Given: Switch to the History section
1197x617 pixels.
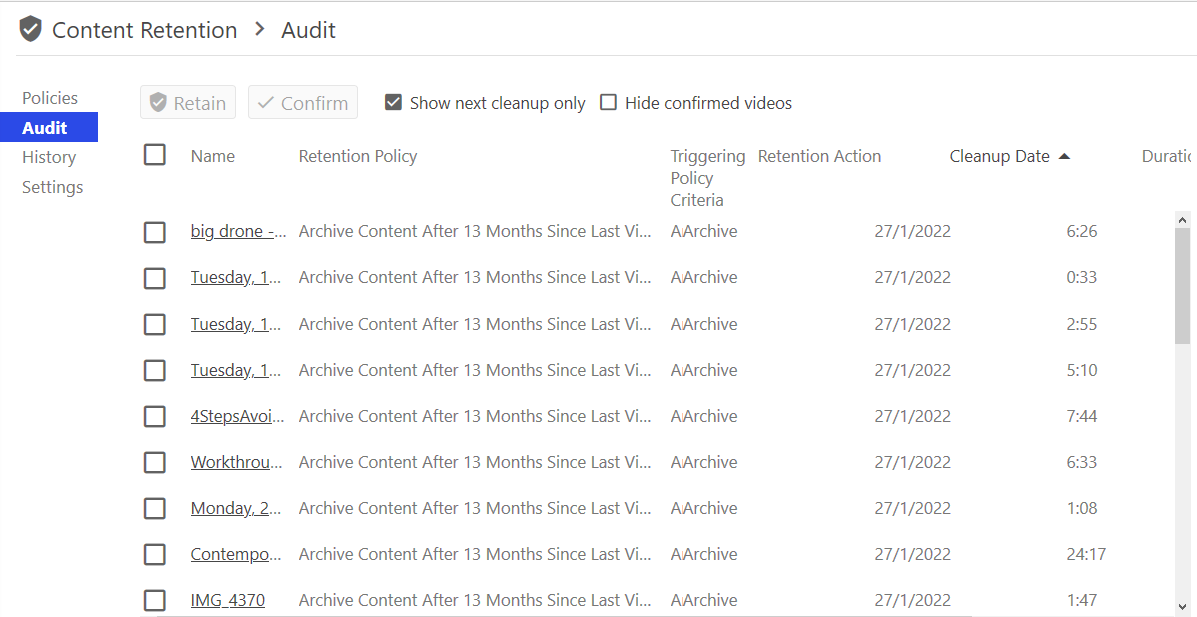Looking at the screenshot, I should point(49,157).
